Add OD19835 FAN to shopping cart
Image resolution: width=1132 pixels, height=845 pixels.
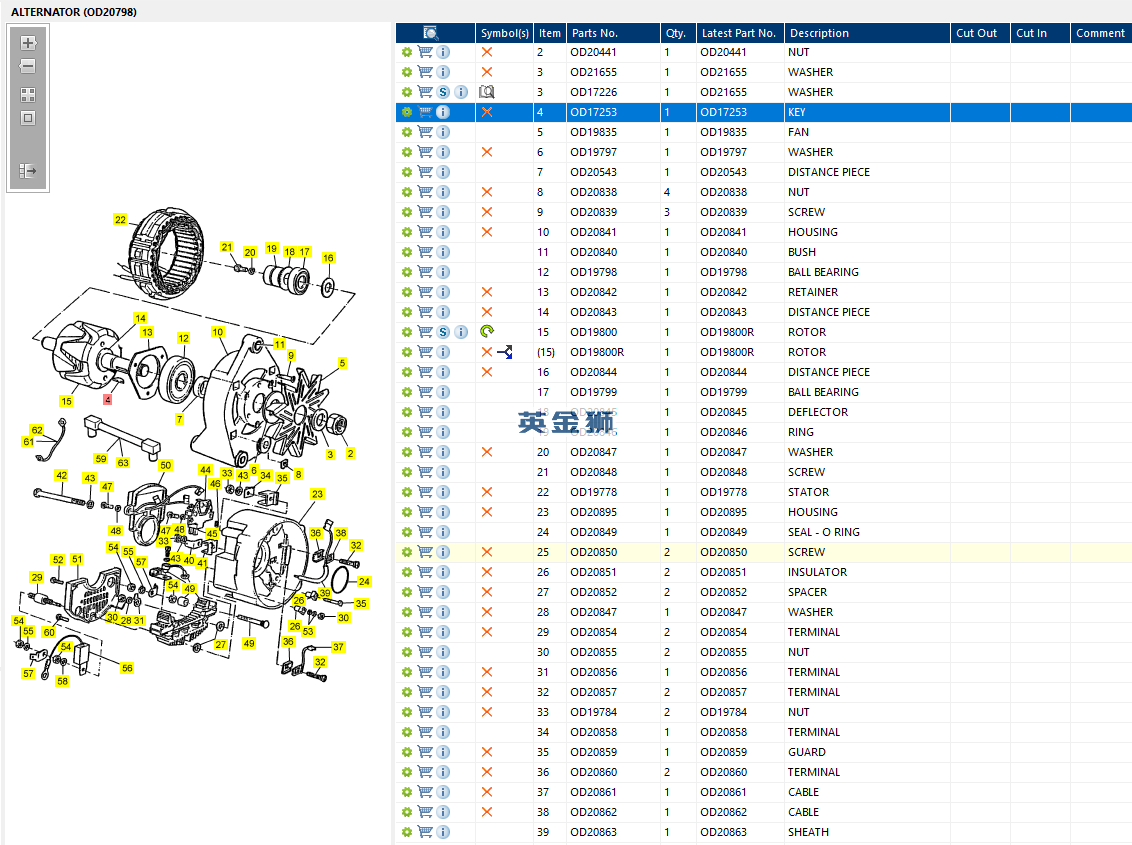coord(425,132)
